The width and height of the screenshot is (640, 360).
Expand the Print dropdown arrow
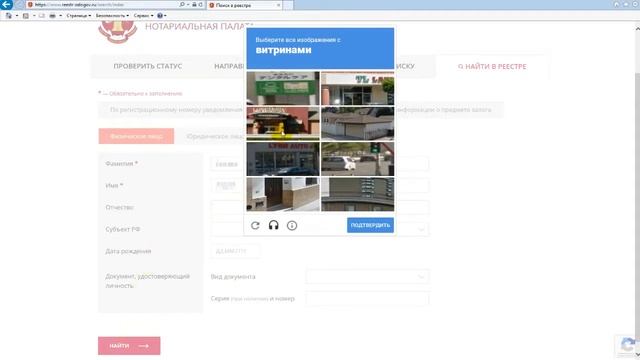60,16
